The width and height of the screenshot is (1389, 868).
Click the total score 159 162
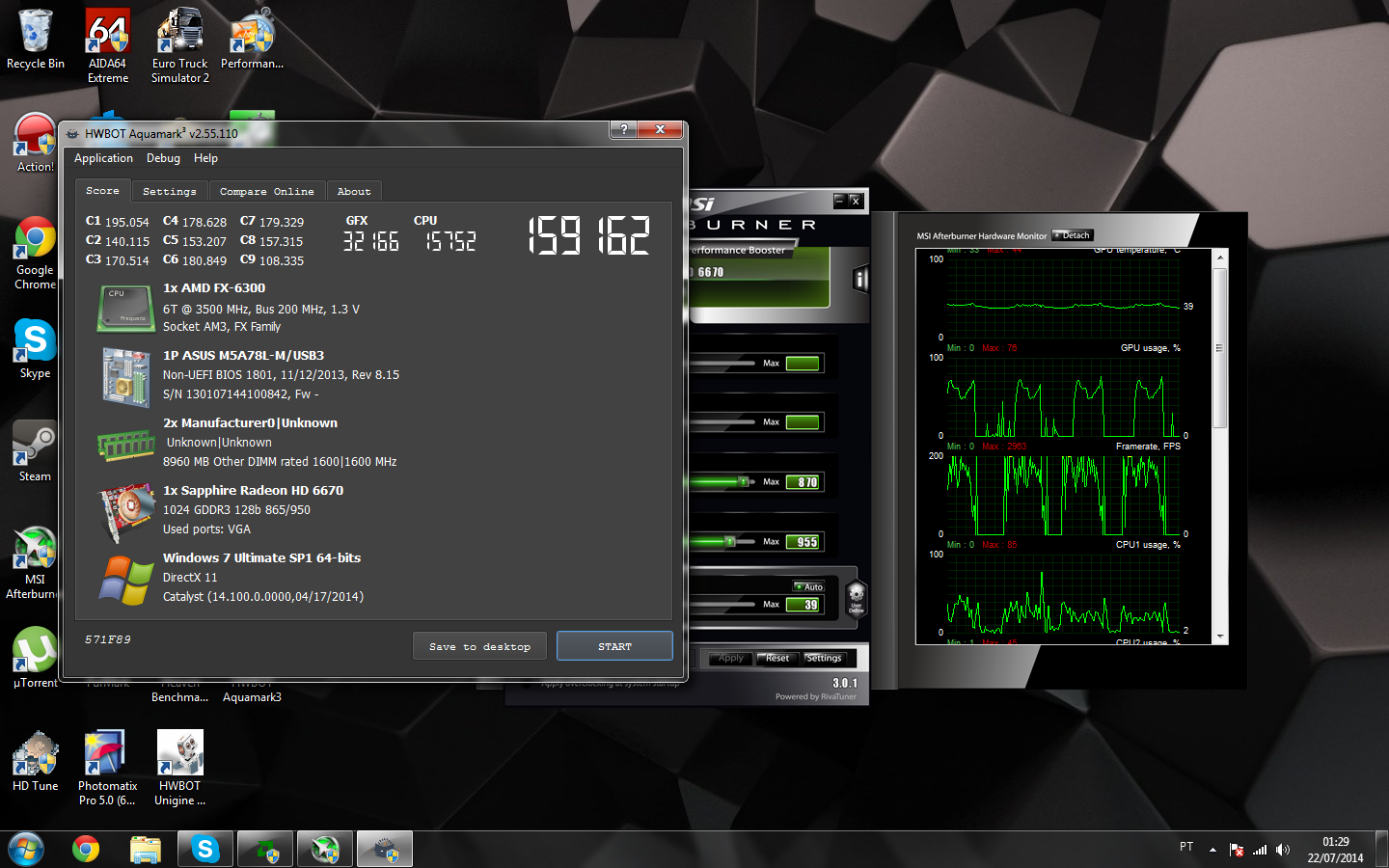pyautogui.click(x=588, y=234)
